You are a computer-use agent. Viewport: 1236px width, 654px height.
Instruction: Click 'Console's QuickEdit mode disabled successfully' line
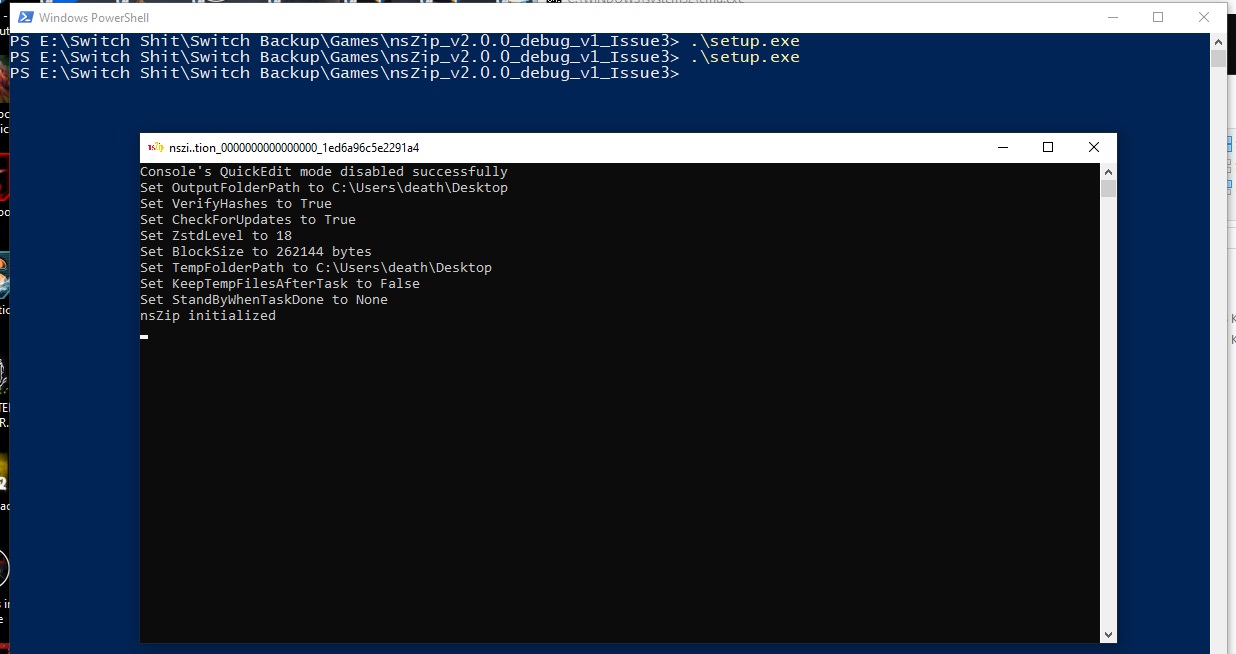[324, 172]
